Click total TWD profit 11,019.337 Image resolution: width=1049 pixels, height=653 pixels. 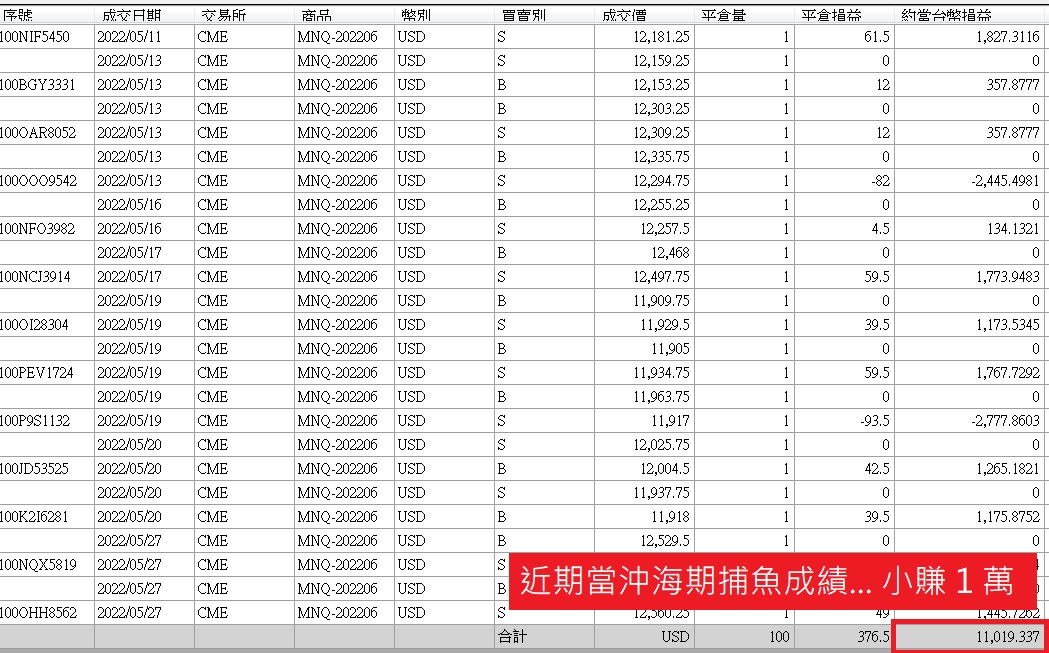click(x=1009, y=637)
